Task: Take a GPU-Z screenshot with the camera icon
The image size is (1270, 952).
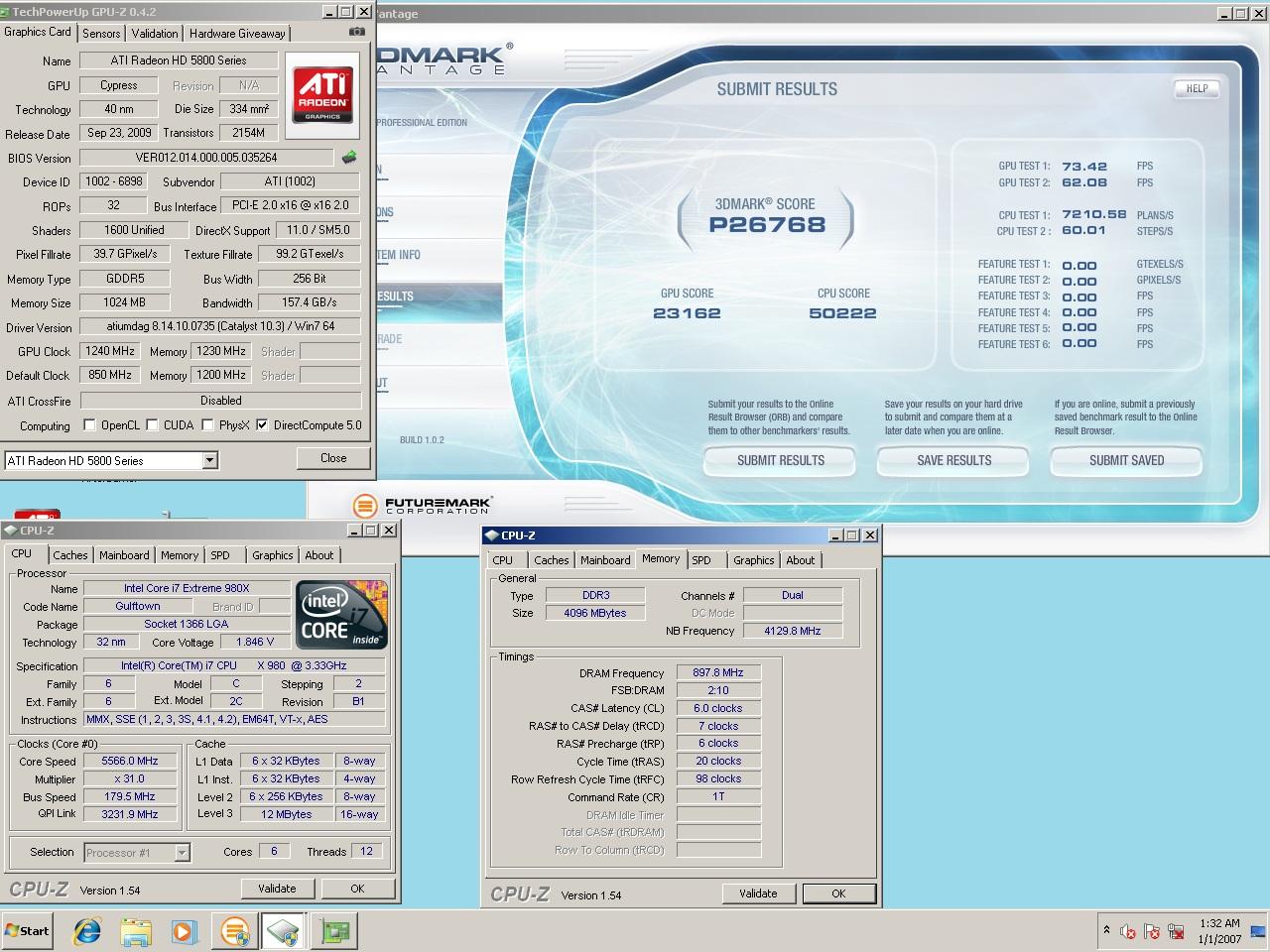Action: pos(357,32)
